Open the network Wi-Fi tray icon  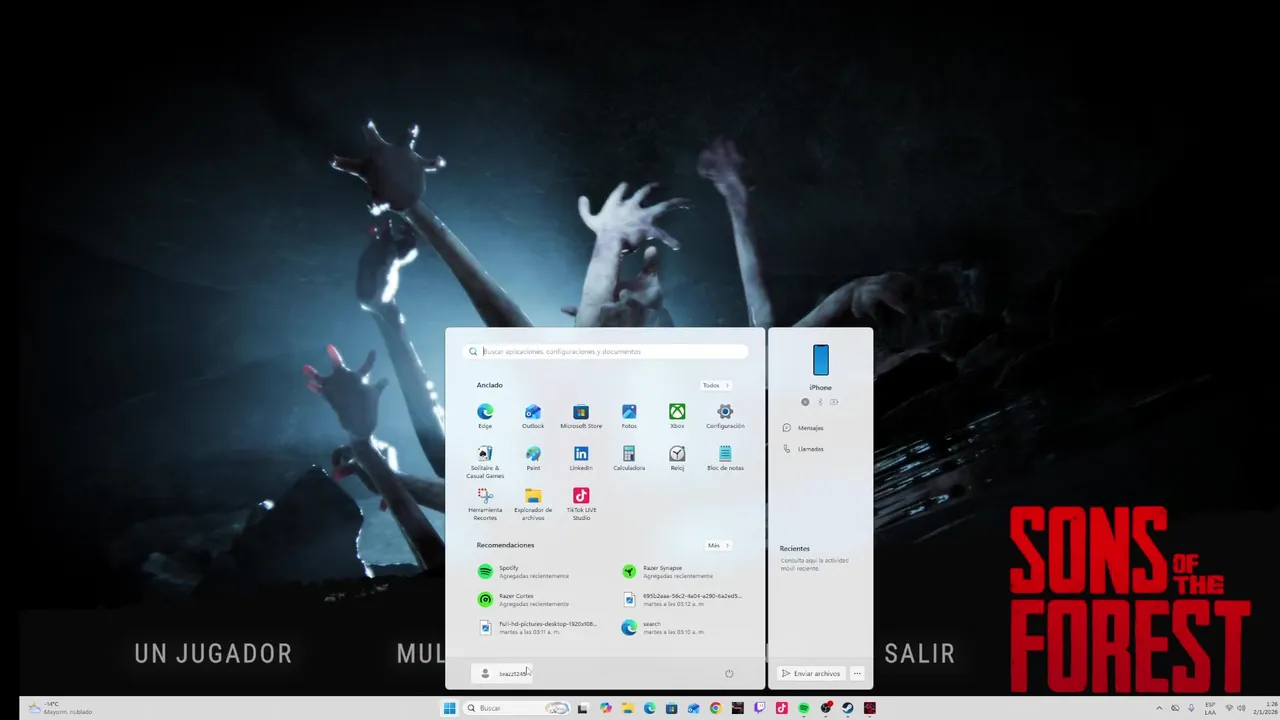1229,708
